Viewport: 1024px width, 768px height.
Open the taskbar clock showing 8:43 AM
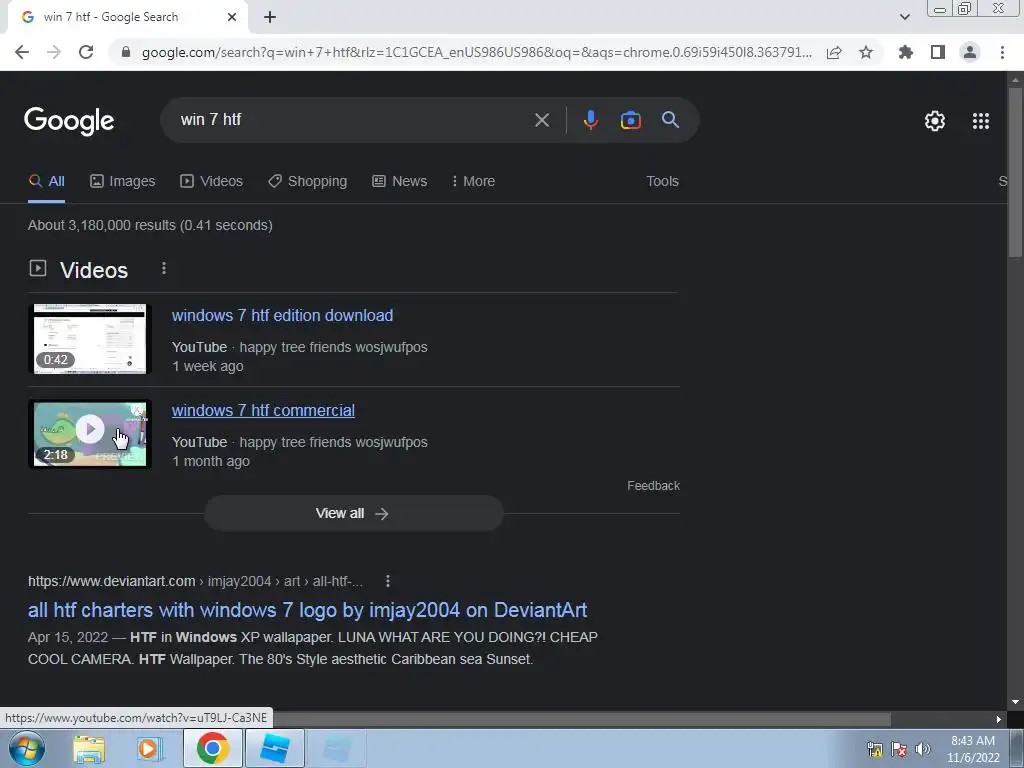(973, 749)
